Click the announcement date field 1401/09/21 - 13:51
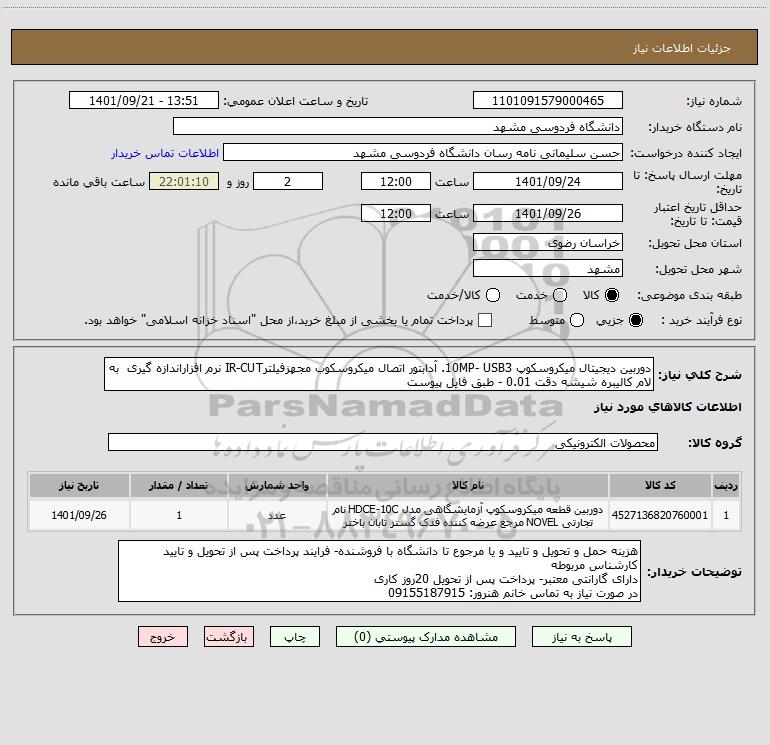 [143, 101]
